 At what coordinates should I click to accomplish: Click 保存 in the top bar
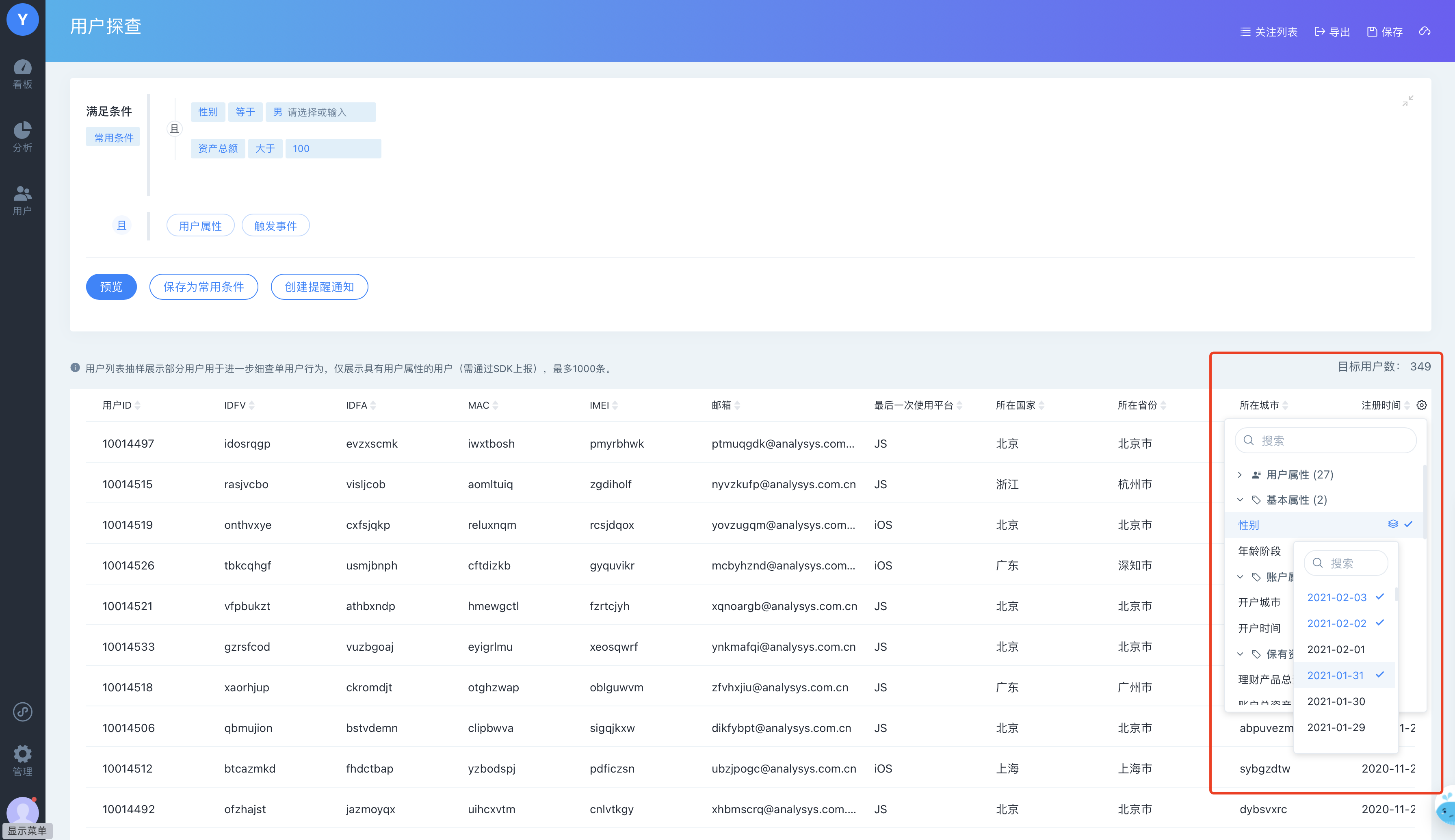(1385, 32)
